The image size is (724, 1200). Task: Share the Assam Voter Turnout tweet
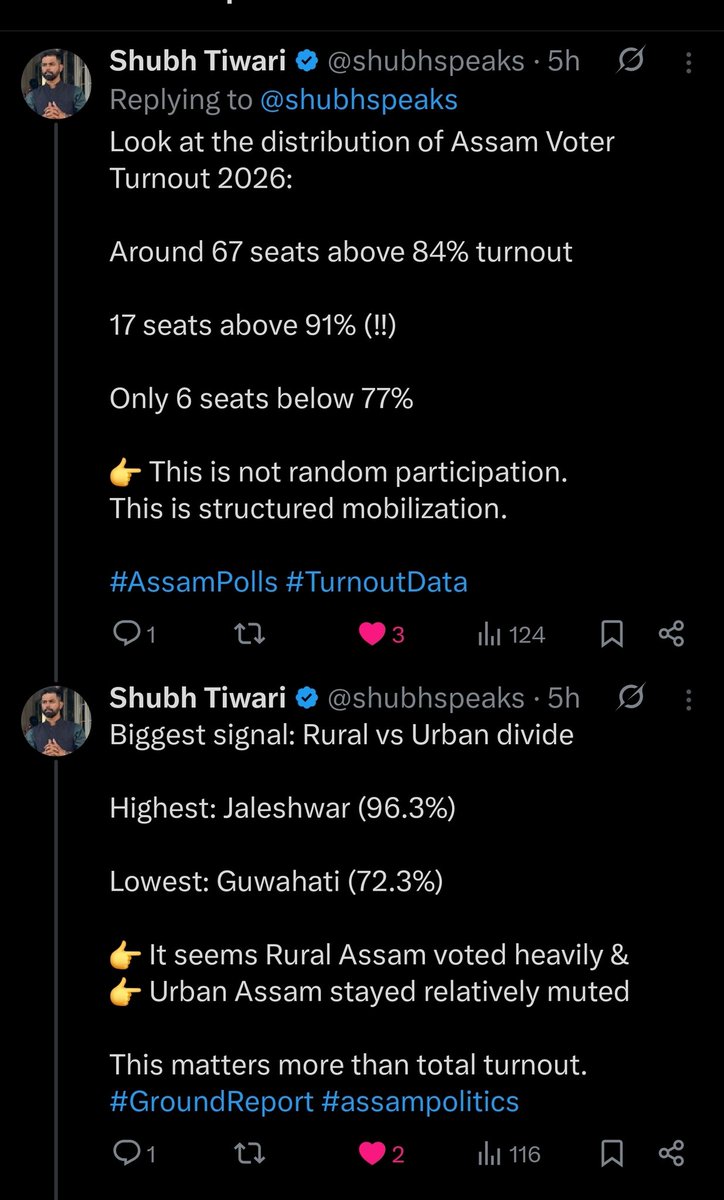coord(671,634)
